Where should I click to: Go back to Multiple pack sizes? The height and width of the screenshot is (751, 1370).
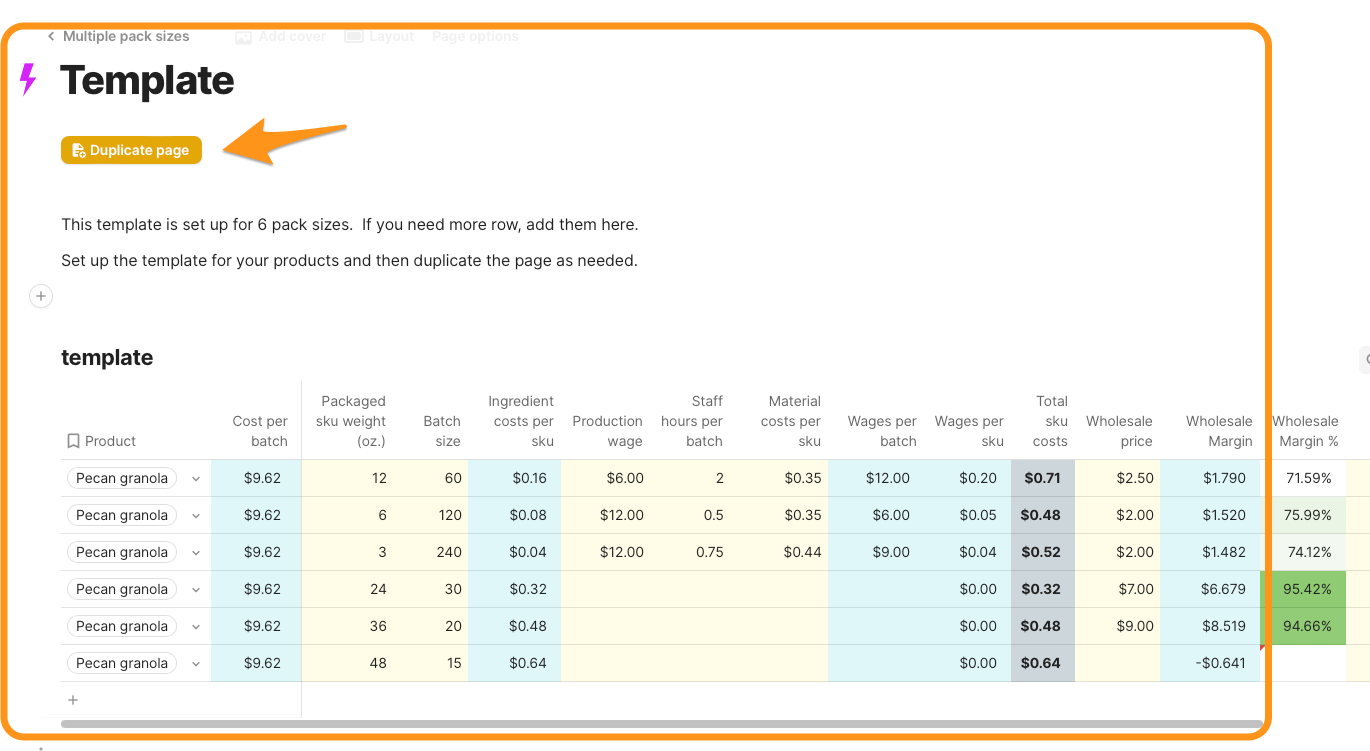pyautogui.click(x=118, y=36)
